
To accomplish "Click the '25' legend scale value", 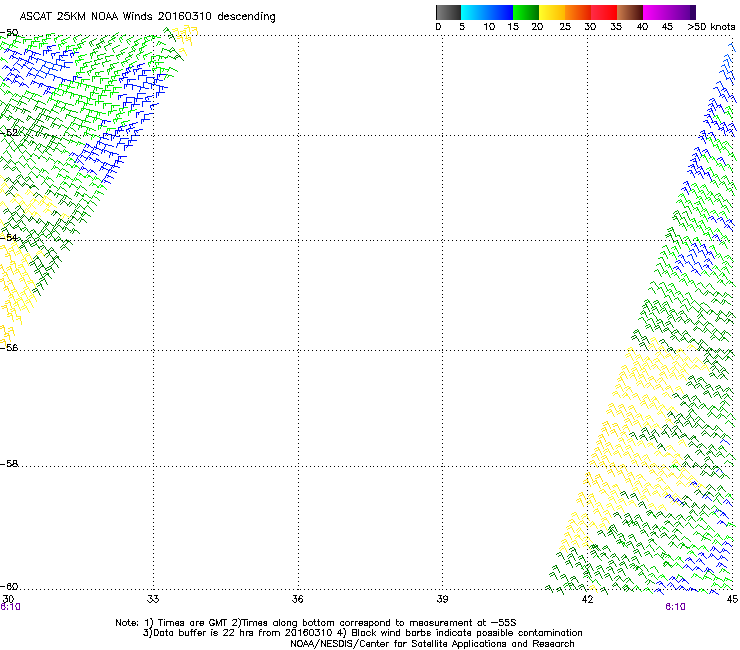I will [565, 27].
